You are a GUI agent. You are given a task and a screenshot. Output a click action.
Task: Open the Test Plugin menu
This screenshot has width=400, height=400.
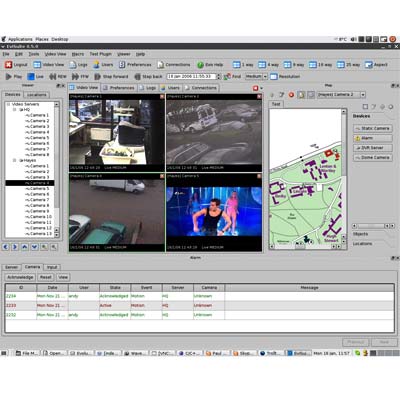[101, 54]
